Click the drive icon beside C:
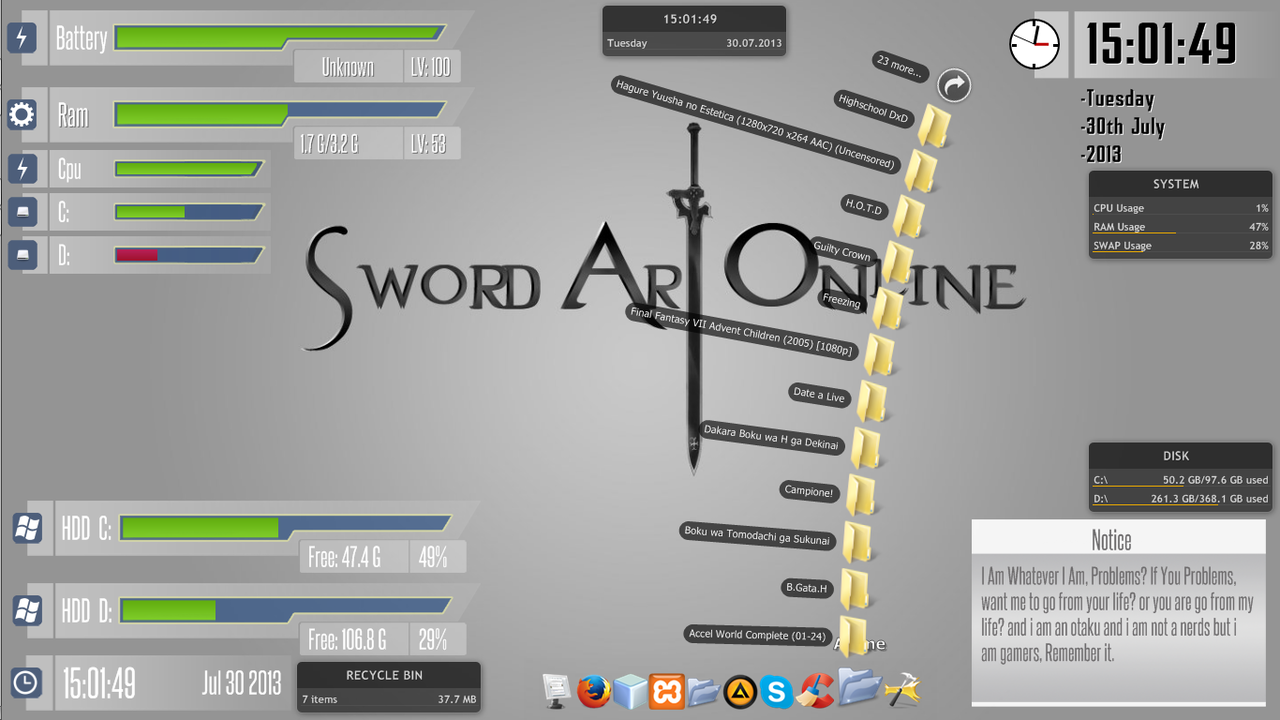 coord(22,211)
